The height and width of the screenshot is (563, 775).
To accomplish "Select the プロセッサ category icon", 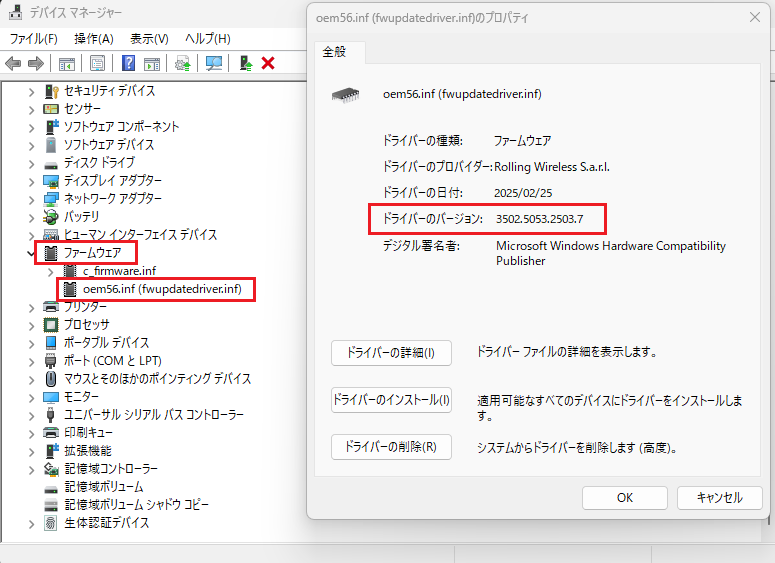I will tap(51, 325).
